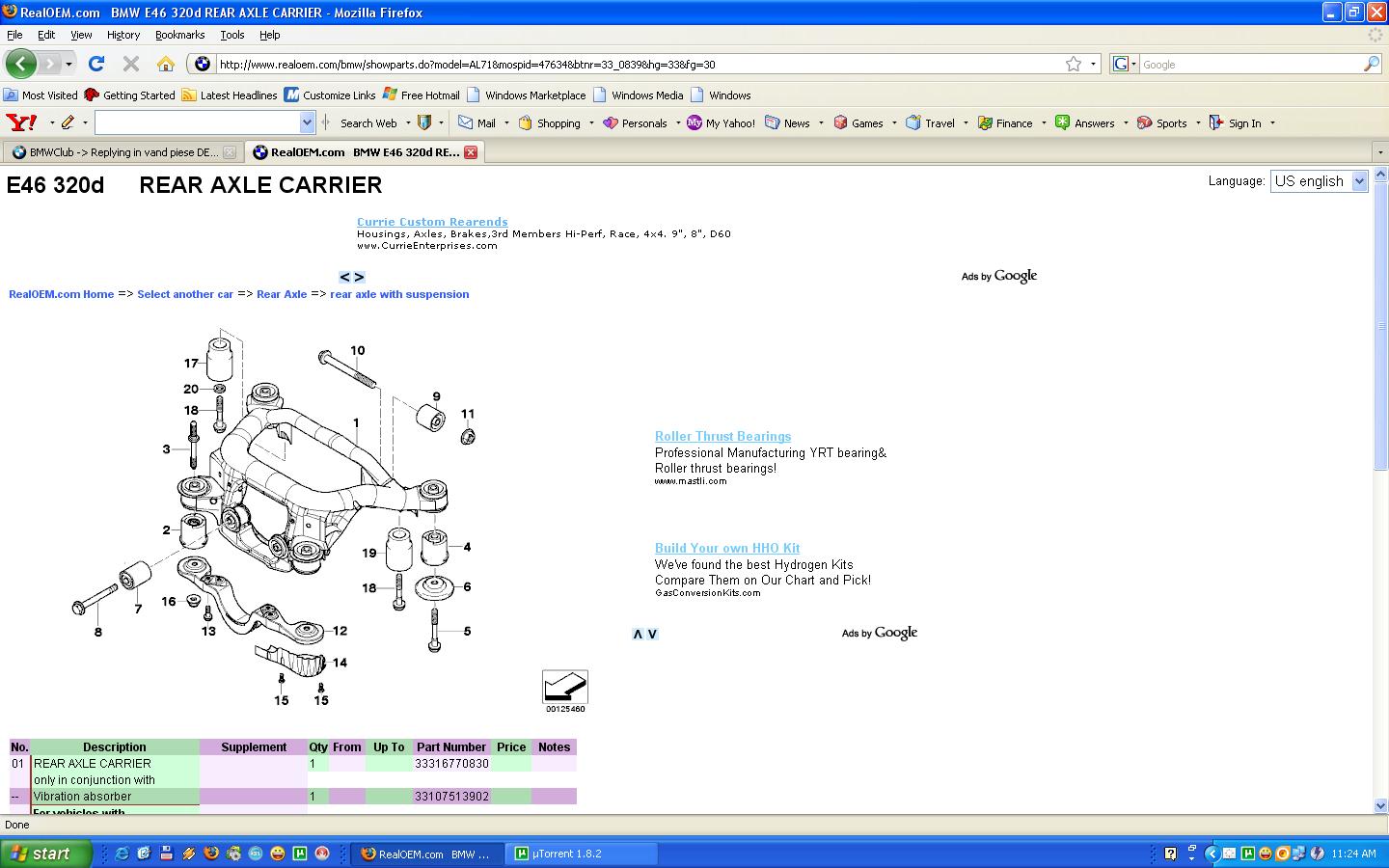The width and height of the screenshot is (1389, 868).
Task: Expand hidden tray icons with chevron
Action: (1212, 854)
